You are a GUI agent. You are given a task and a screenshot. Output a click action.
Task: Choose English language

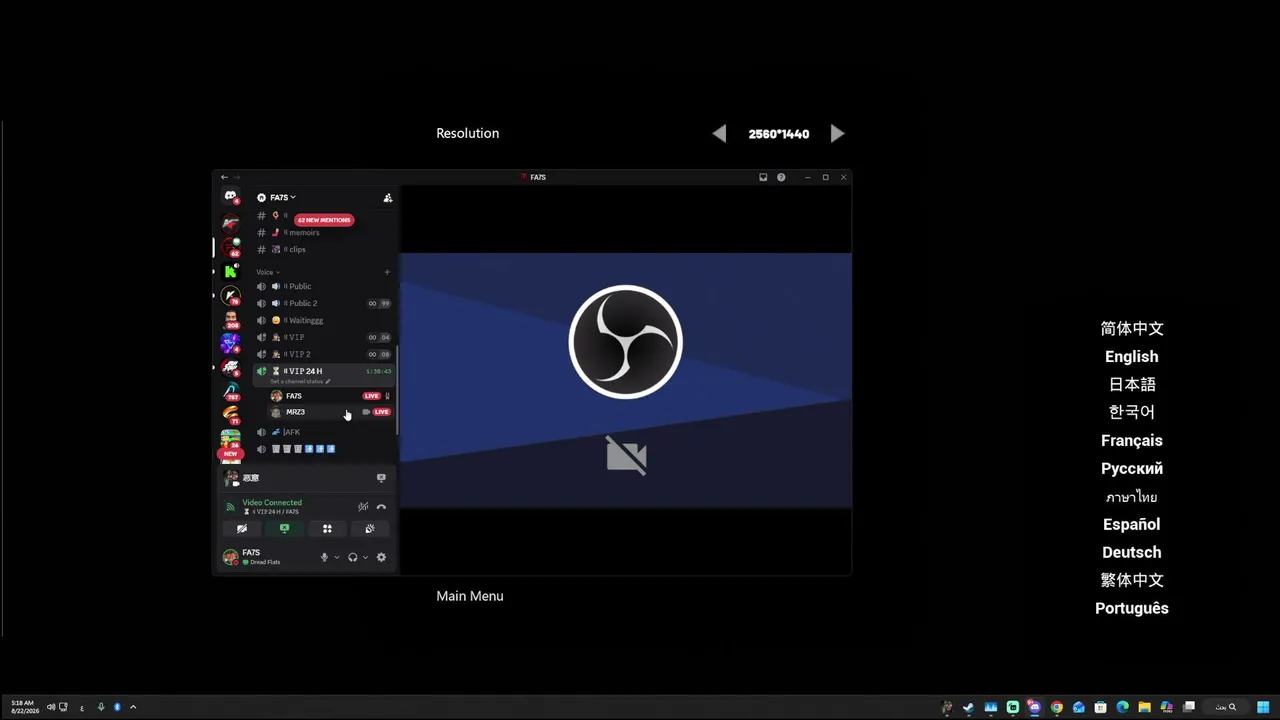[1132, 357]
